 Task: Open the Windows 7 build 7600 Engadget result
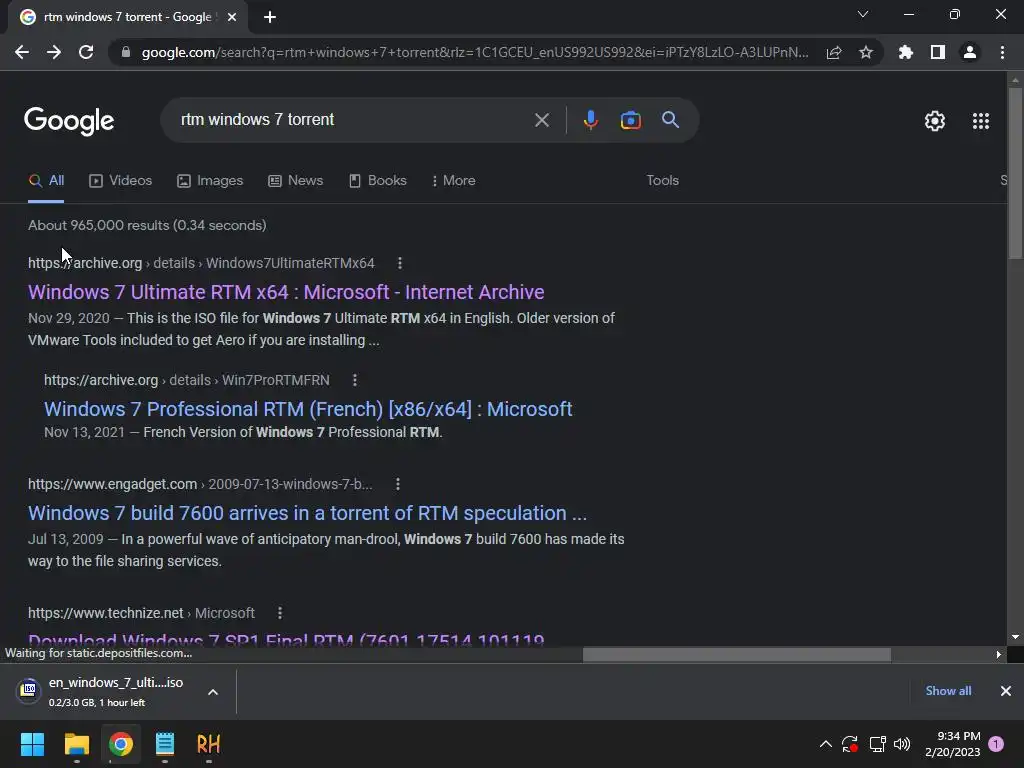coord(307,513)
